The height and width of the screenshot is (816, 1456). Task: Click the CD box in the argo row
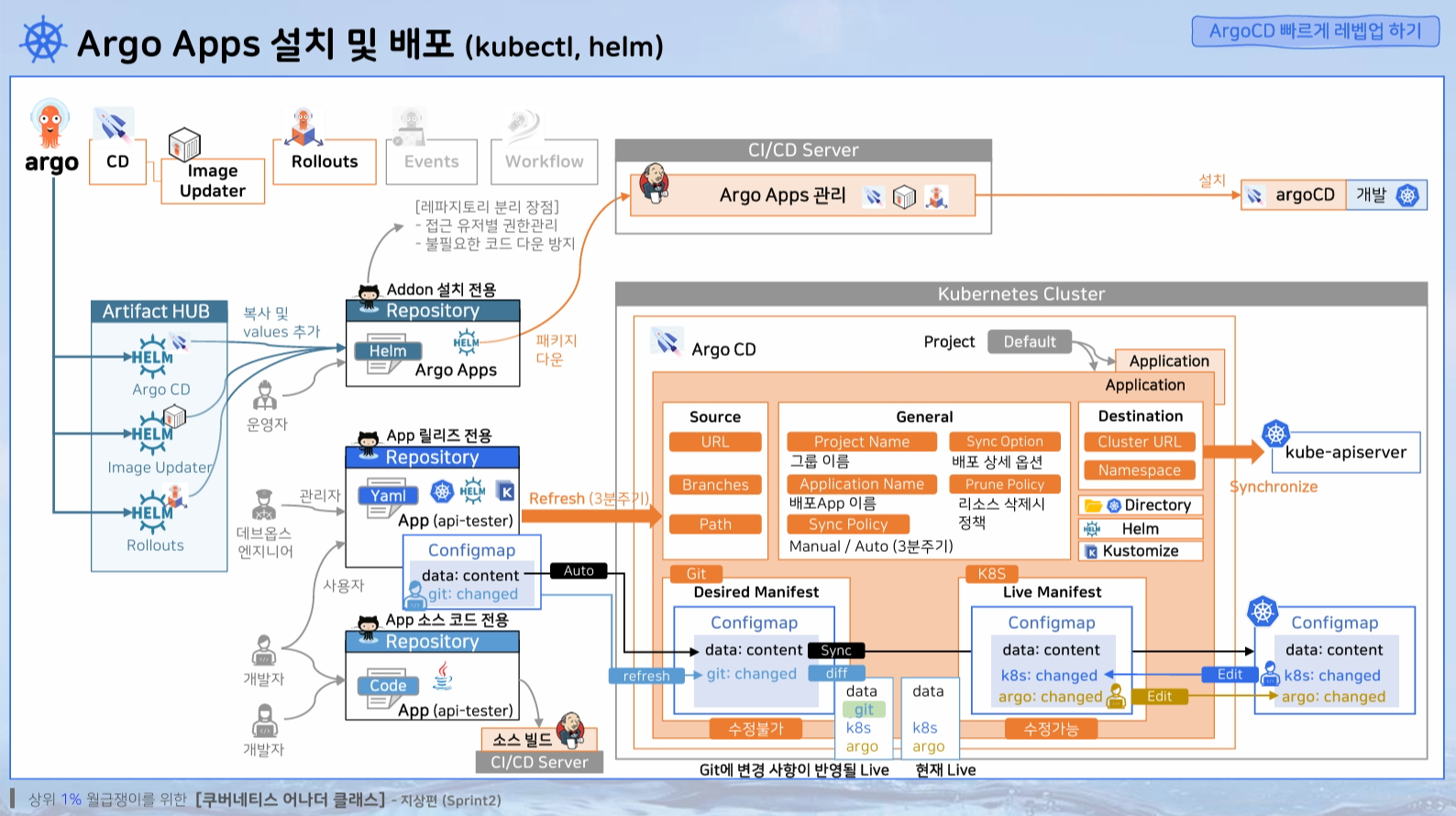pyautogui.click(x=117, y=162)
